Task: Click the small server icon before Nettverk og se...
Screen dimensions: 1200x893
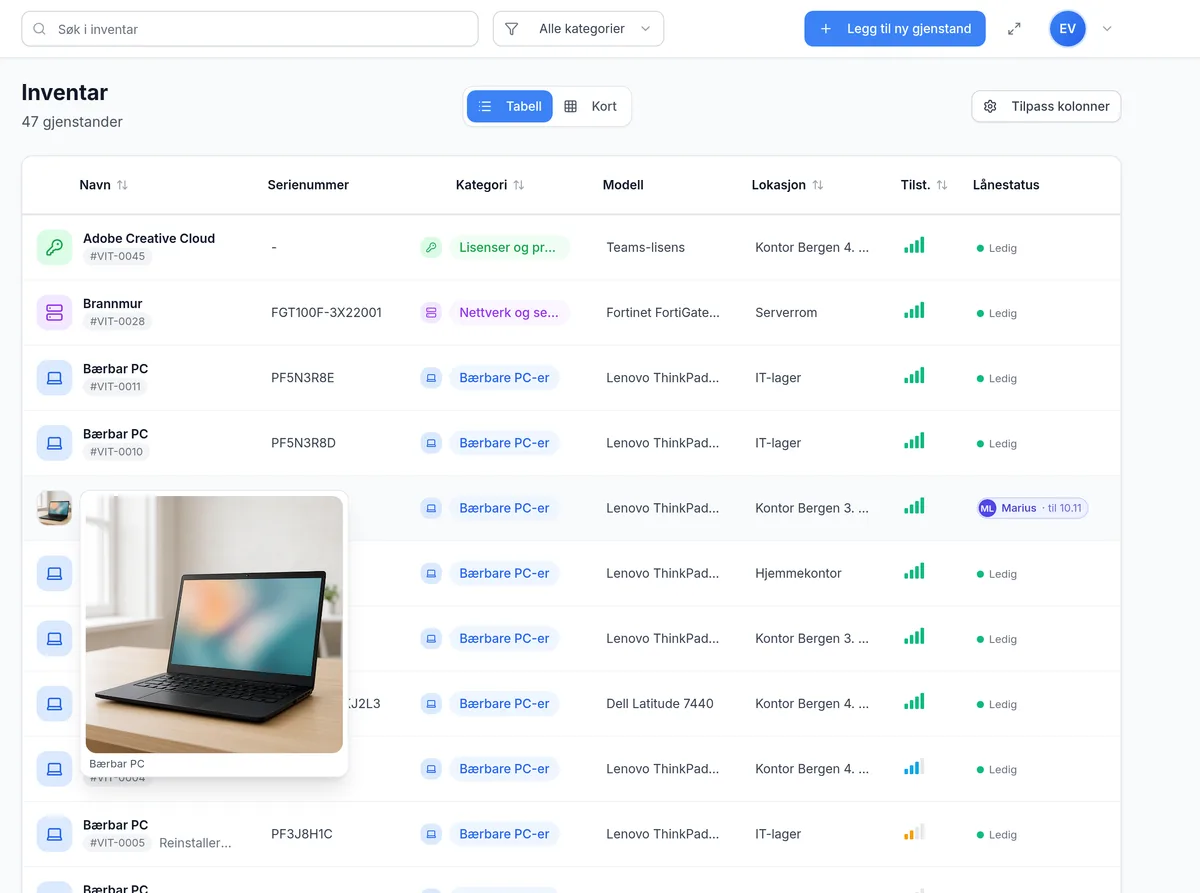Action: coord(431,312)
